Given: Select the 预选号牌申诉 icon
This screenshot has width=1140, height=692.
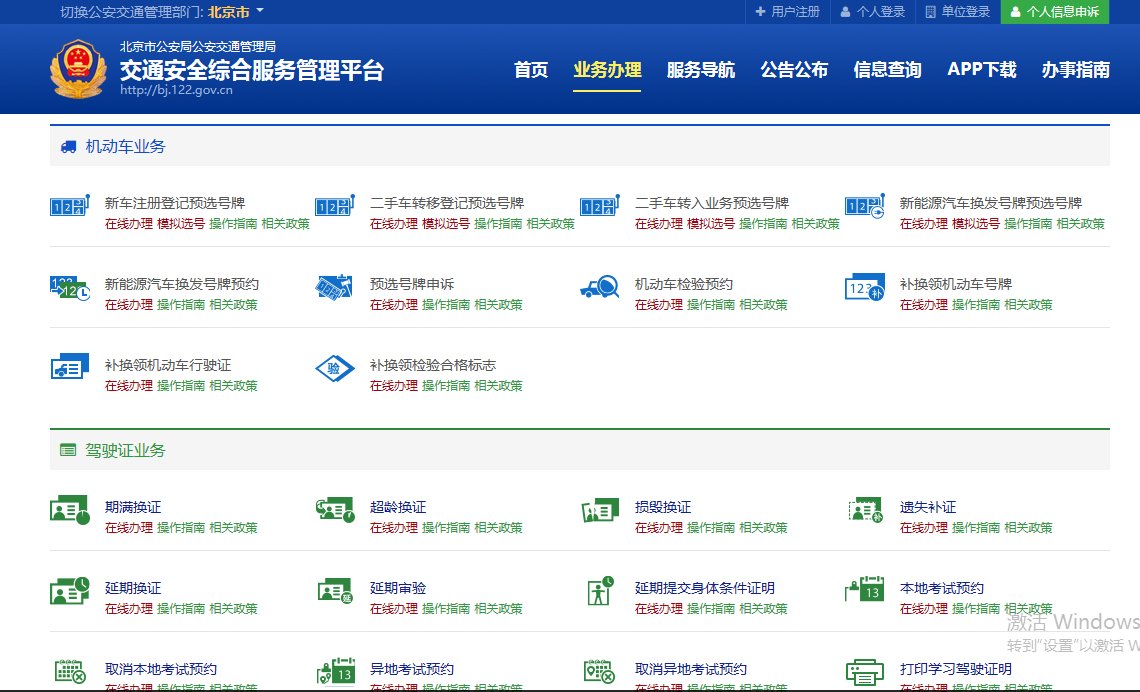Looking at the screenshot, I should (x=334, y=287).
